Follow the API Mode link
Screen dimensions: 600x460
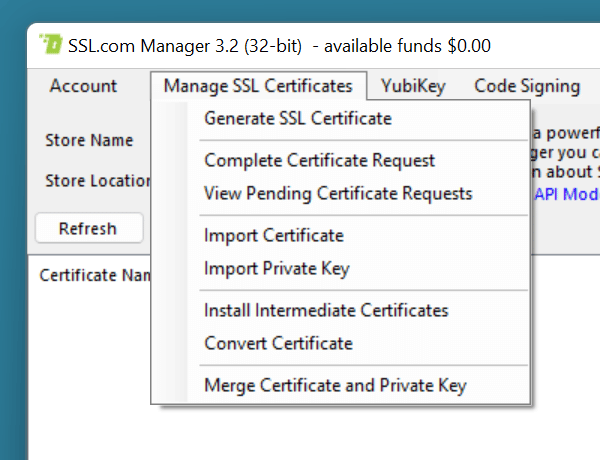click(566, 193)
